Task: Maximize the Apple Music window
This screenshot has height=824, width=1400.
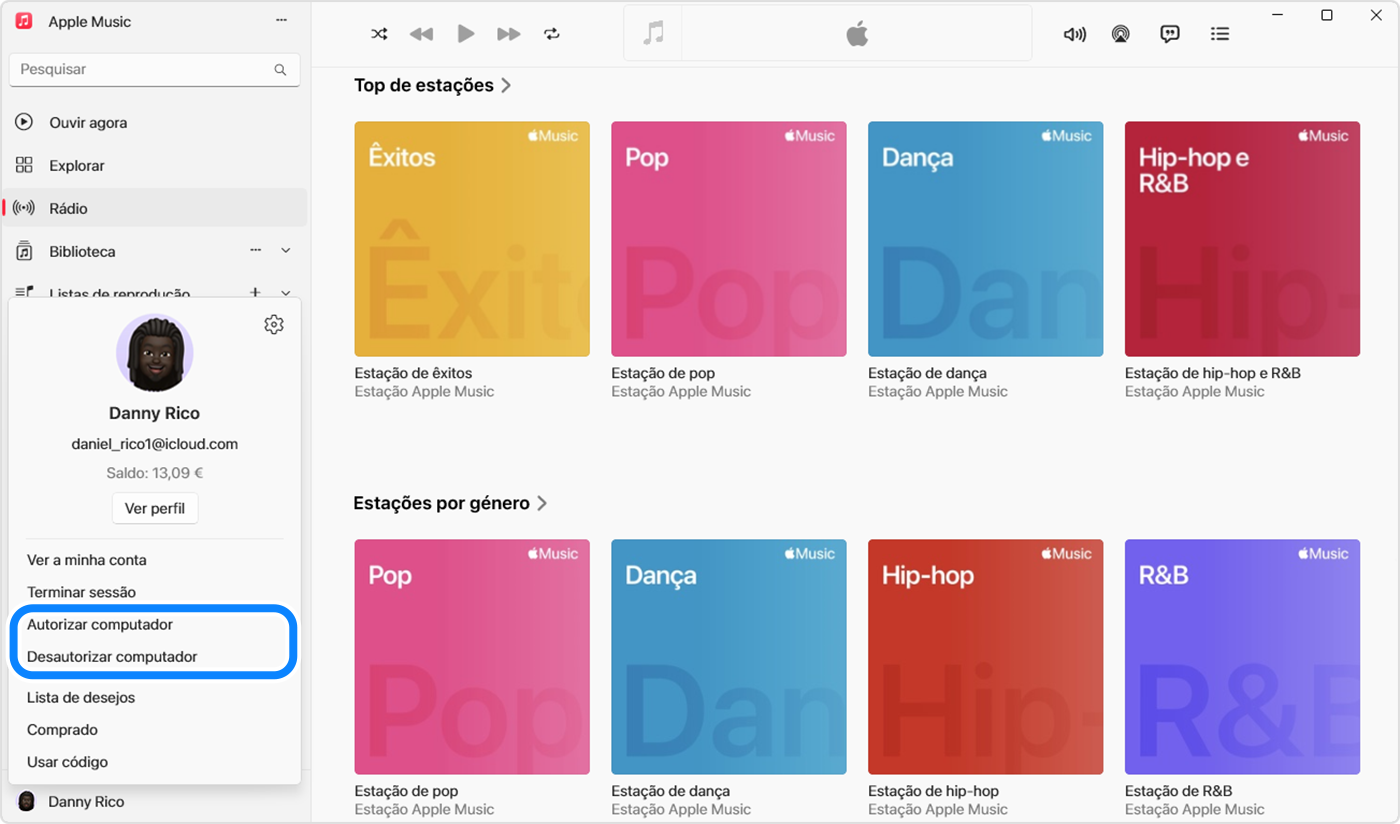Action: (1327, 15)
